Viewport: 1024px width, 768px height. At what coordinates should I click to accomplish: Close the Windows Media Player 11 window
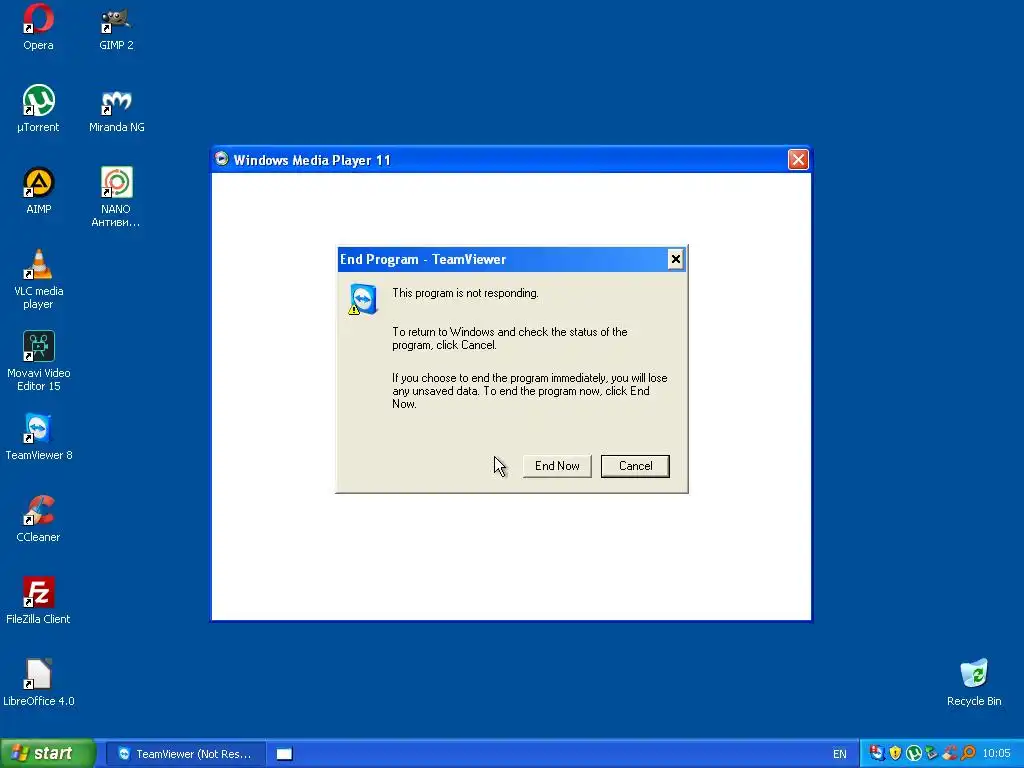(x=798, y=160)
